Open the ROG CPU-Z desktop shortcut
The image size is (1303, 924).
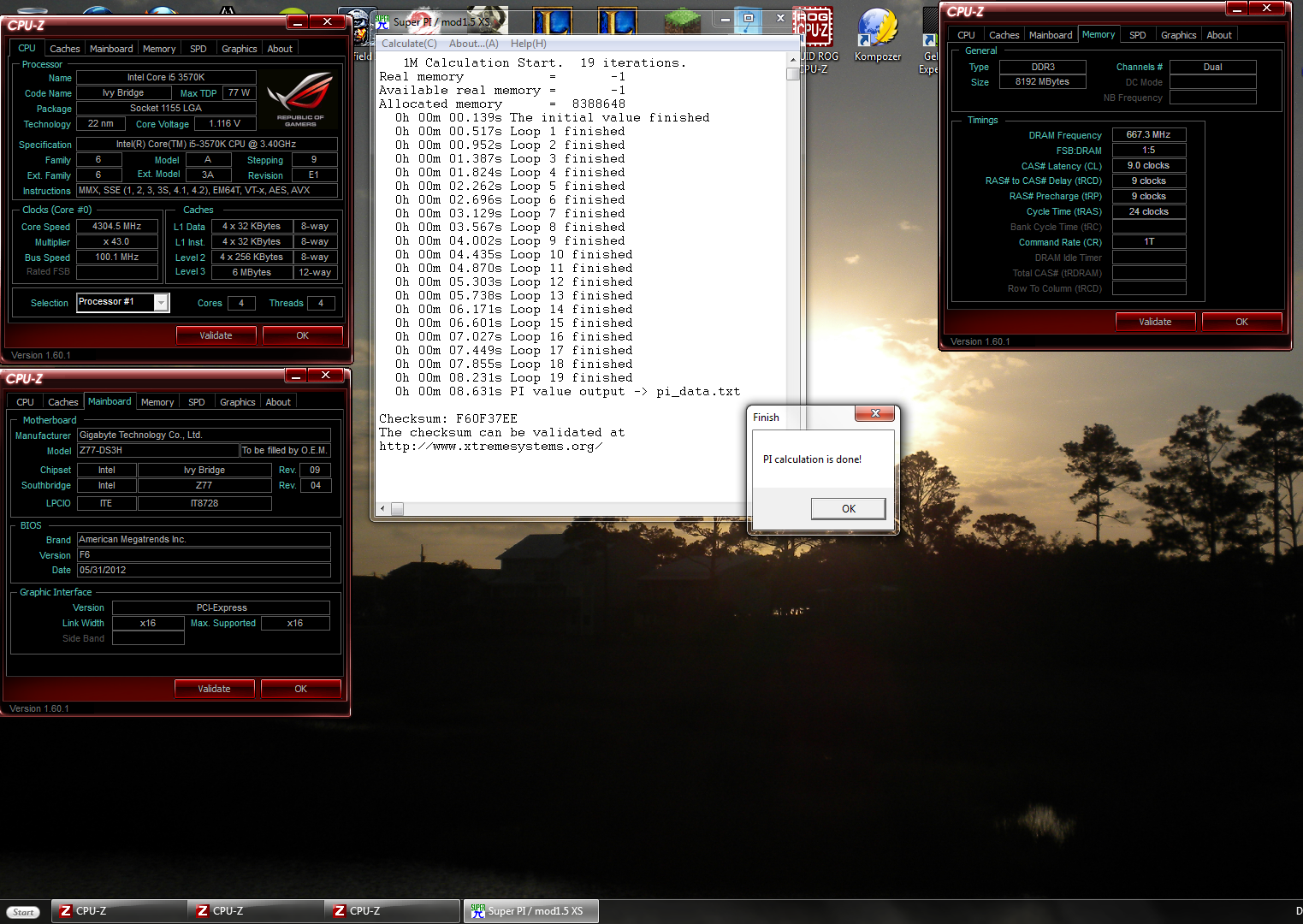click(814, 38)
